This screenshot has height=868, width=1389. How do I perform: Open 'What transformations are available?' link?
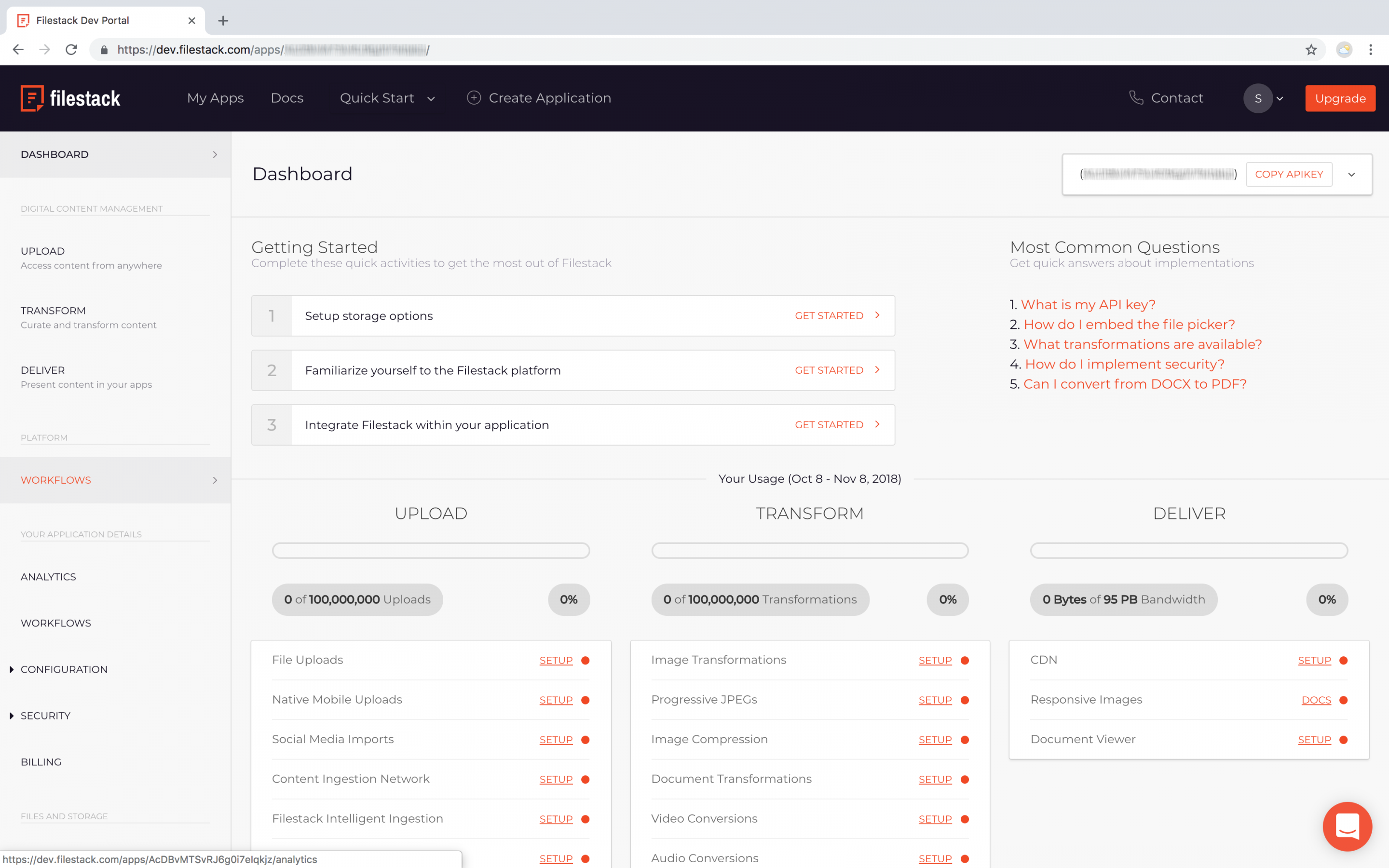pos(1142,344)
